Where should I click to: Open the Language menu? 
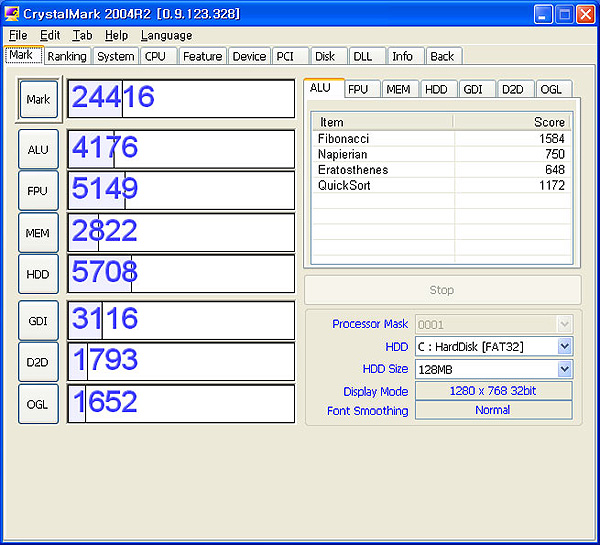(166, 35)
